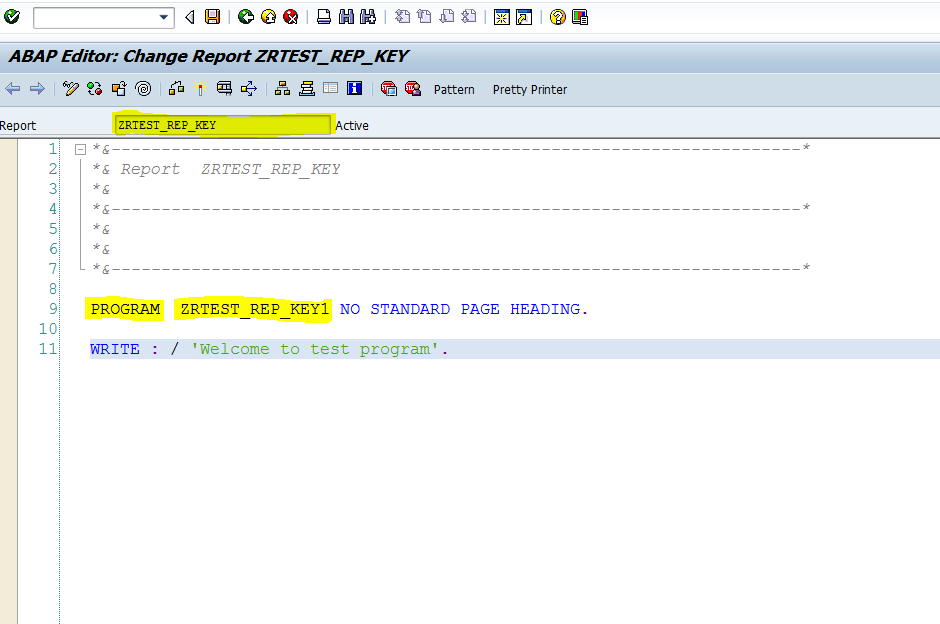
Task: Go back using the green Back icon
Action: [246, 17]
